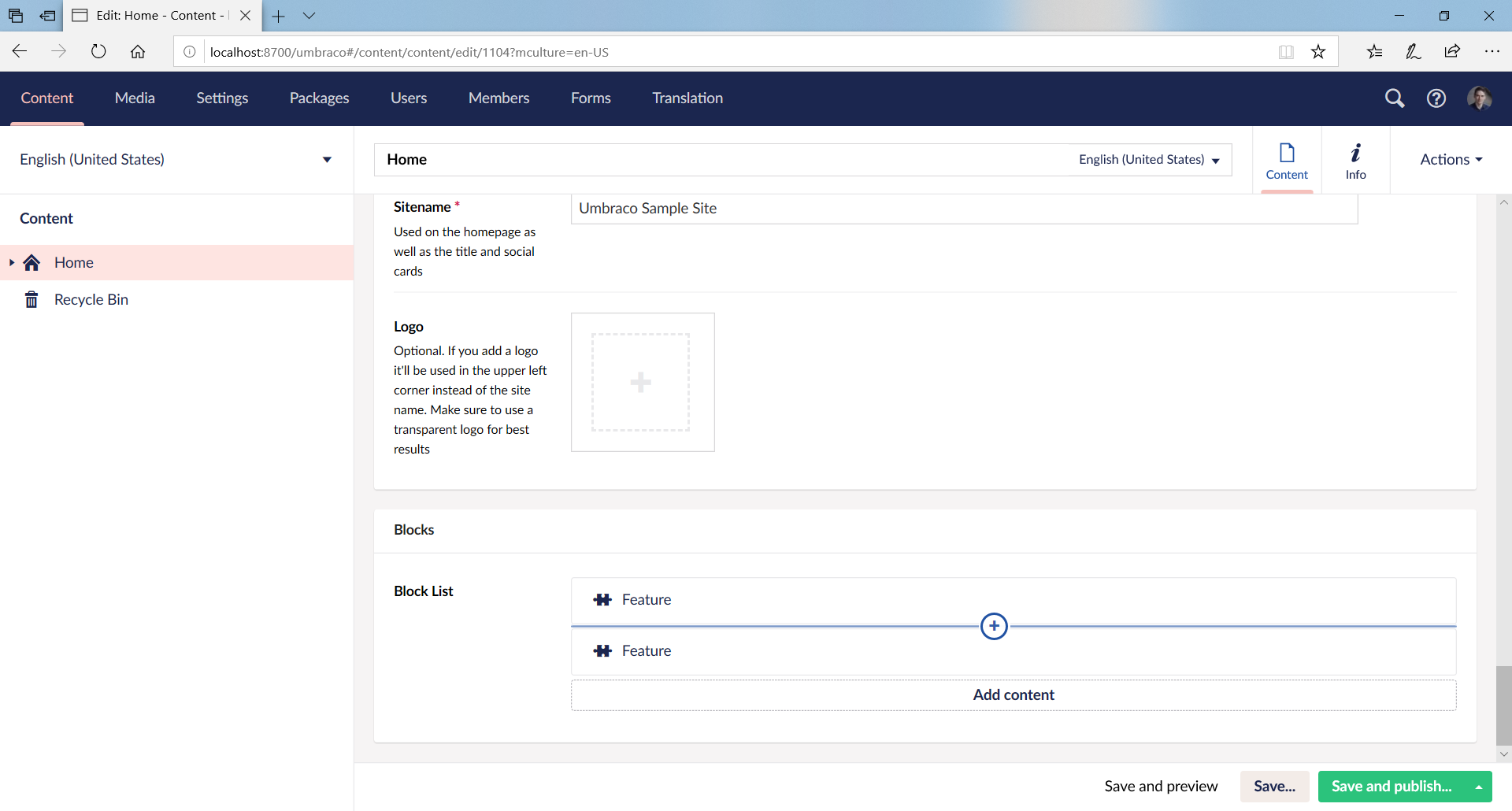
Task: Click puzzle icon on first Feature block
Action: click(x=602, y=599)
